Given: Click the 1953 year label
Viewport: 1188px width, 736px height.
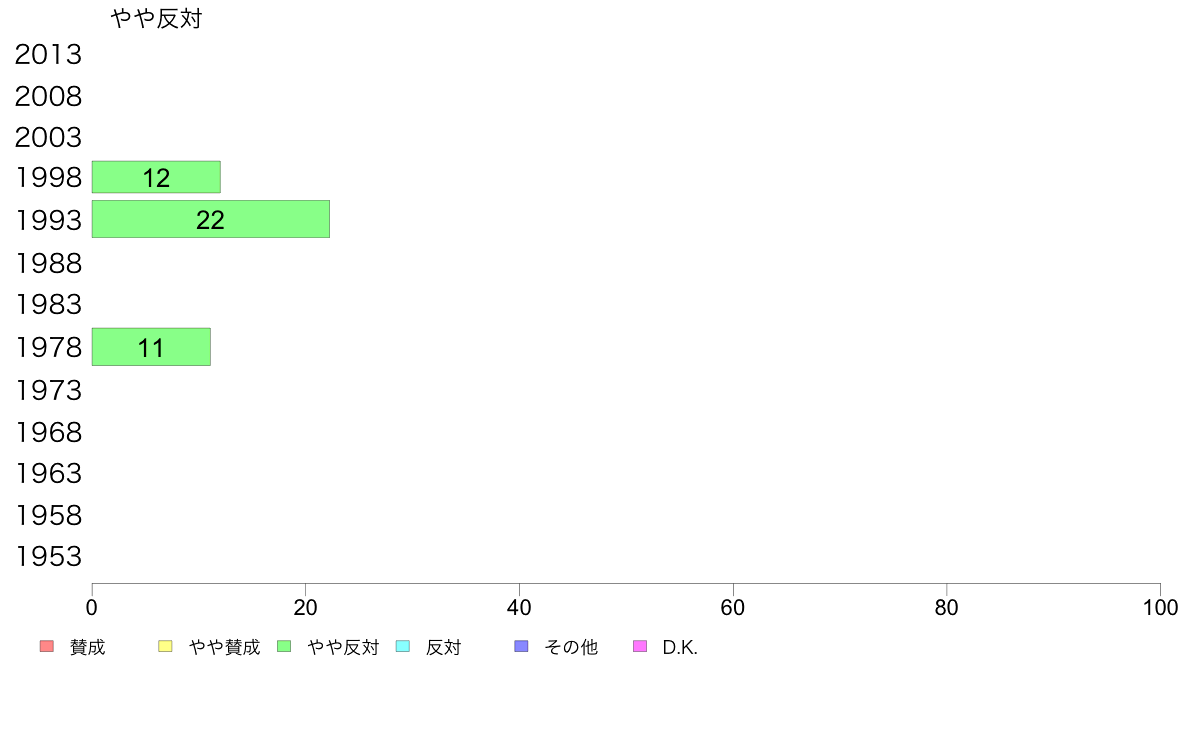Looking at the screenshot, I should pyautogui.click(x=48, y=556).
